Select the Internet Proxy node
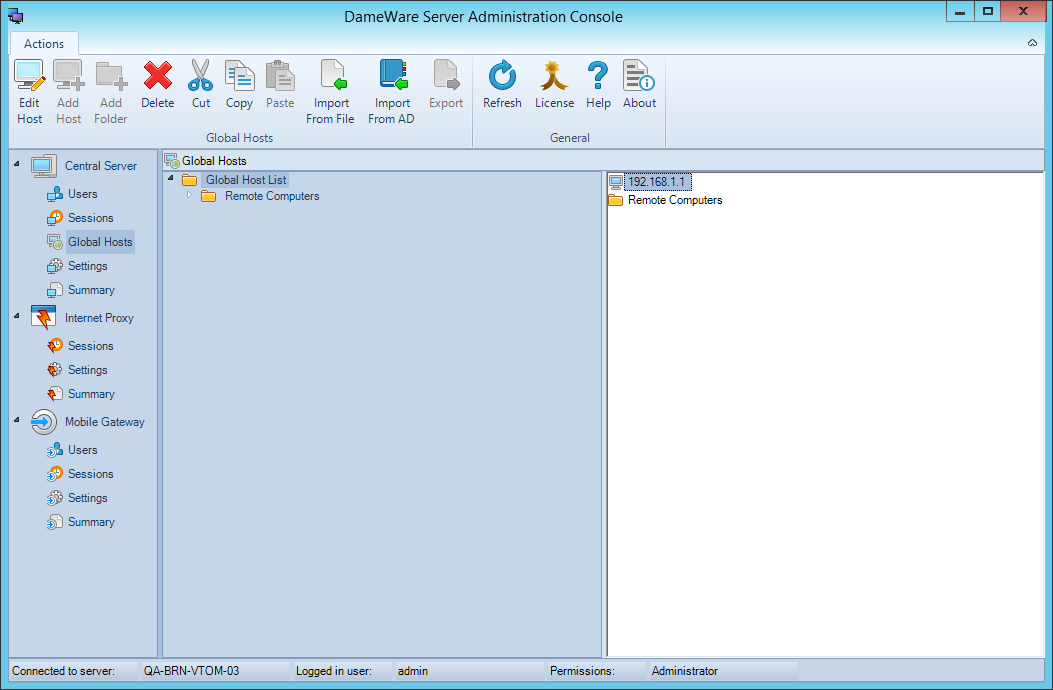1053x690 pixels. [x=99, y=318]
